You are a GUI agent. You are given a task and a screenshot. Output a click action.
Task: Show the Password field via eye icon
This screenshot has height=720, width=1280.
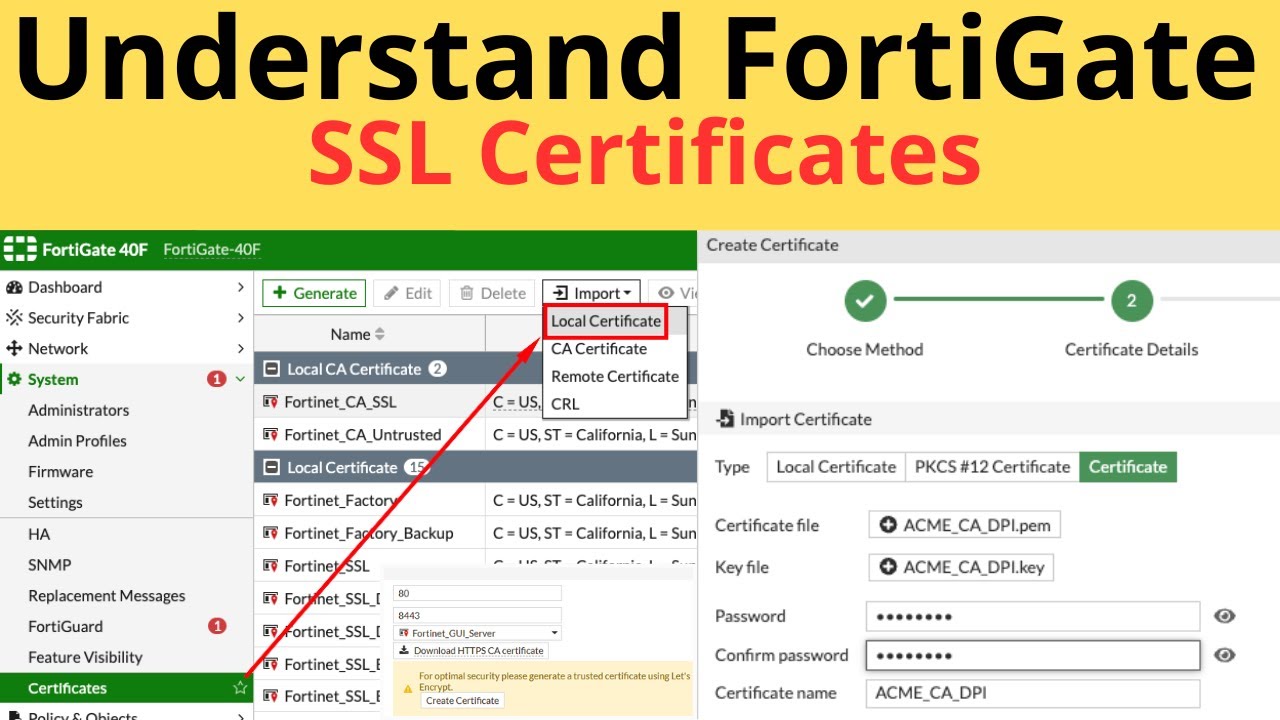tap(1224, 616)
